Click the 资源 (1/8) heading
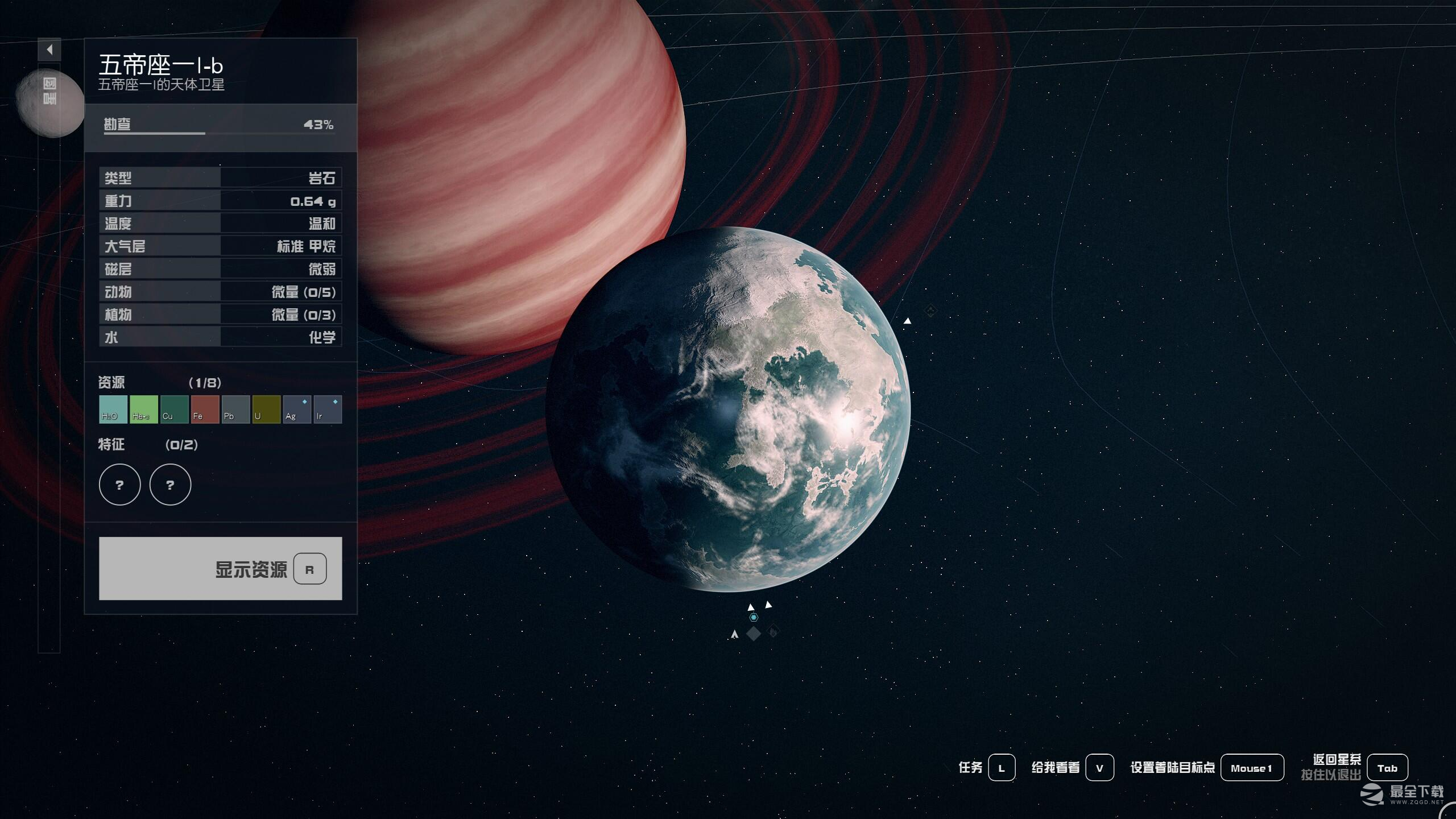This screenshot has height=819, width=1456. pyautogui.click(x=160, y=382)
